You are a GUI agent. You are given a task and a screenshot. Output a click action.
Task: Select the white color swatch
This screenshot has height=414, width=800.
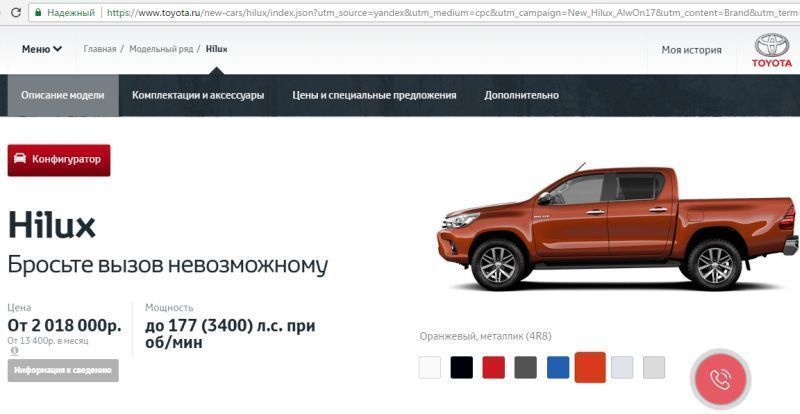point(430,368)
